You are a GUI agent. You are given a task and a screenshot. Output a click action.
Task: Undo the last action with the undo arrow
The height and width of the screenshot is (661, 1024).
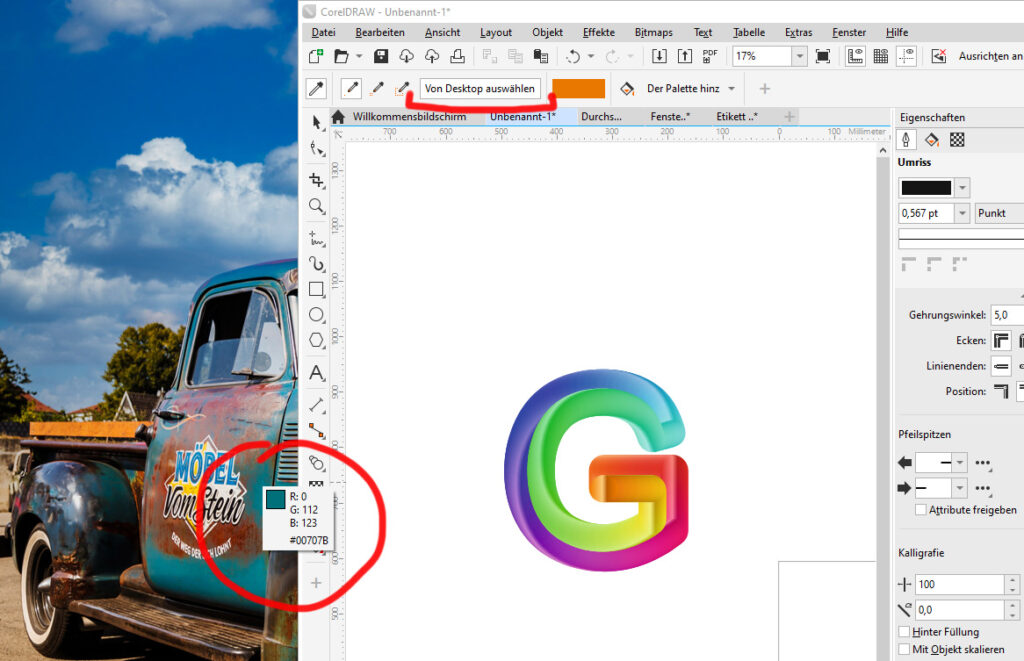(573, 57)
